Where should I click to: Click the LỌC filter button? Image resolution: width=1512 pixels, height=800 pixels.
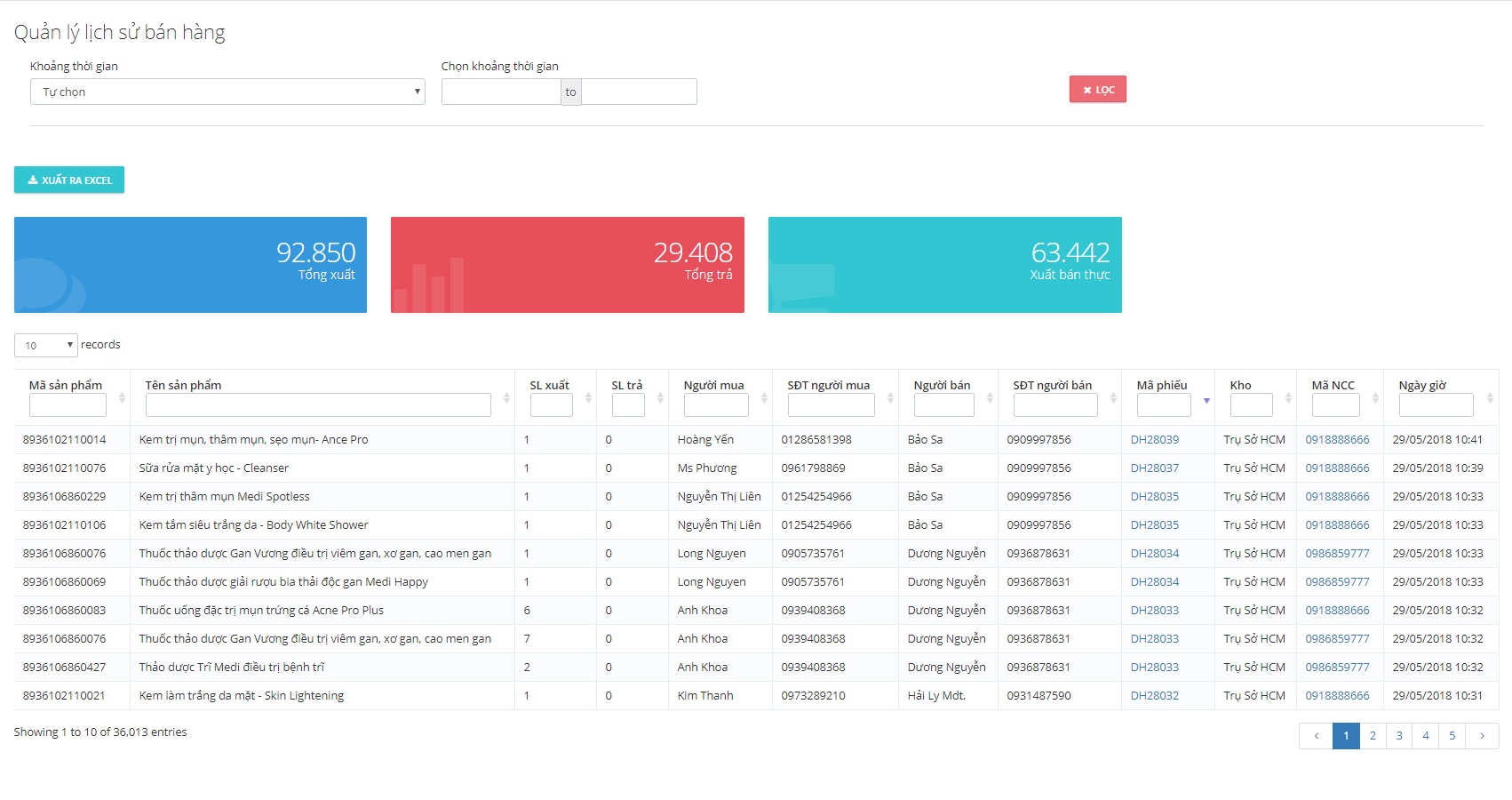tap(1097, 90)
